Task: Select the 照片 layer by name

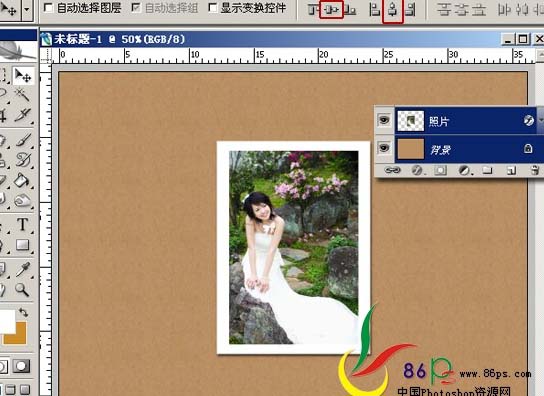Action: pos(439,121)
